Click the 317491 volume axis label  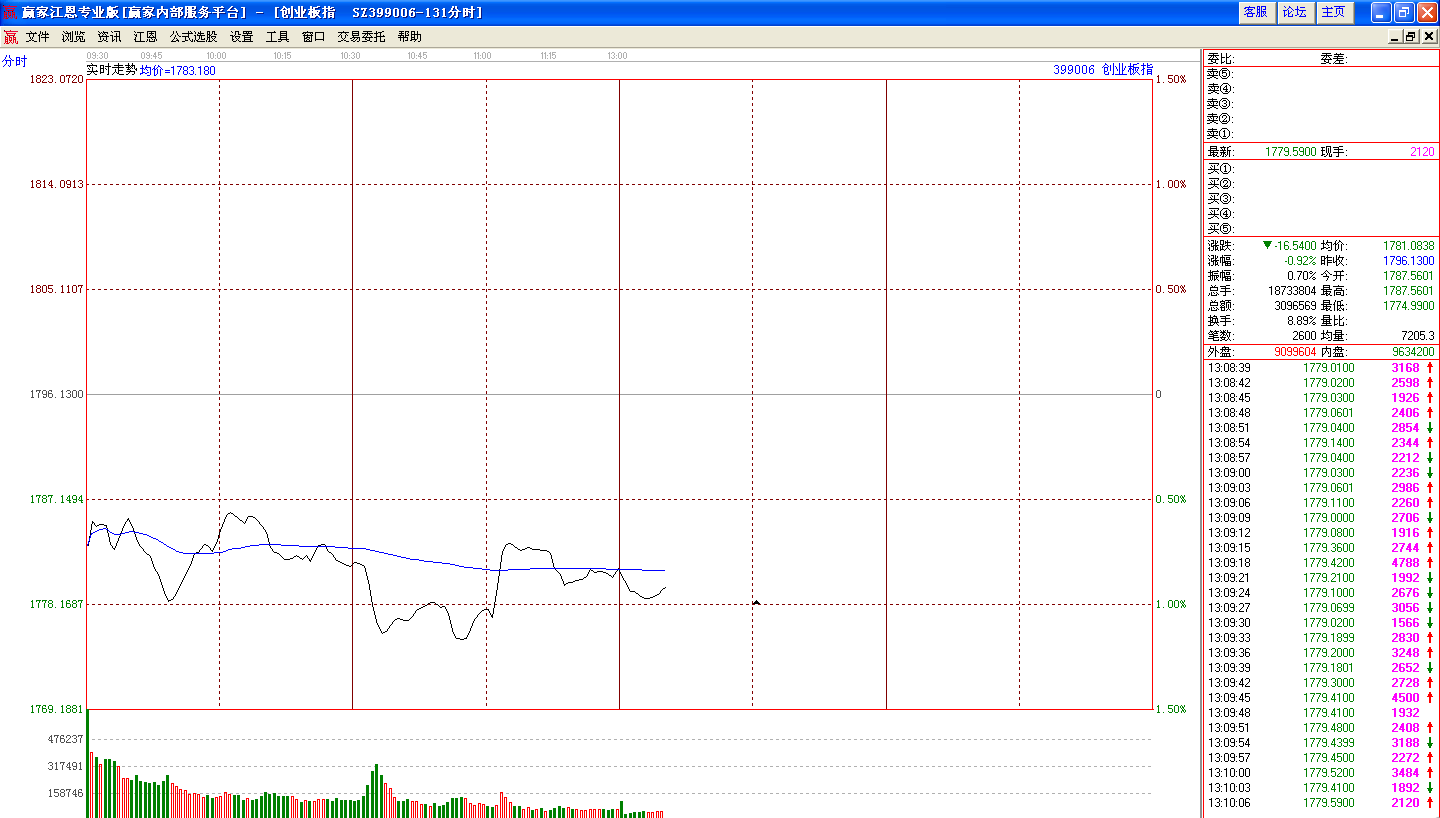pyautogui.click(x=66, y=766)
